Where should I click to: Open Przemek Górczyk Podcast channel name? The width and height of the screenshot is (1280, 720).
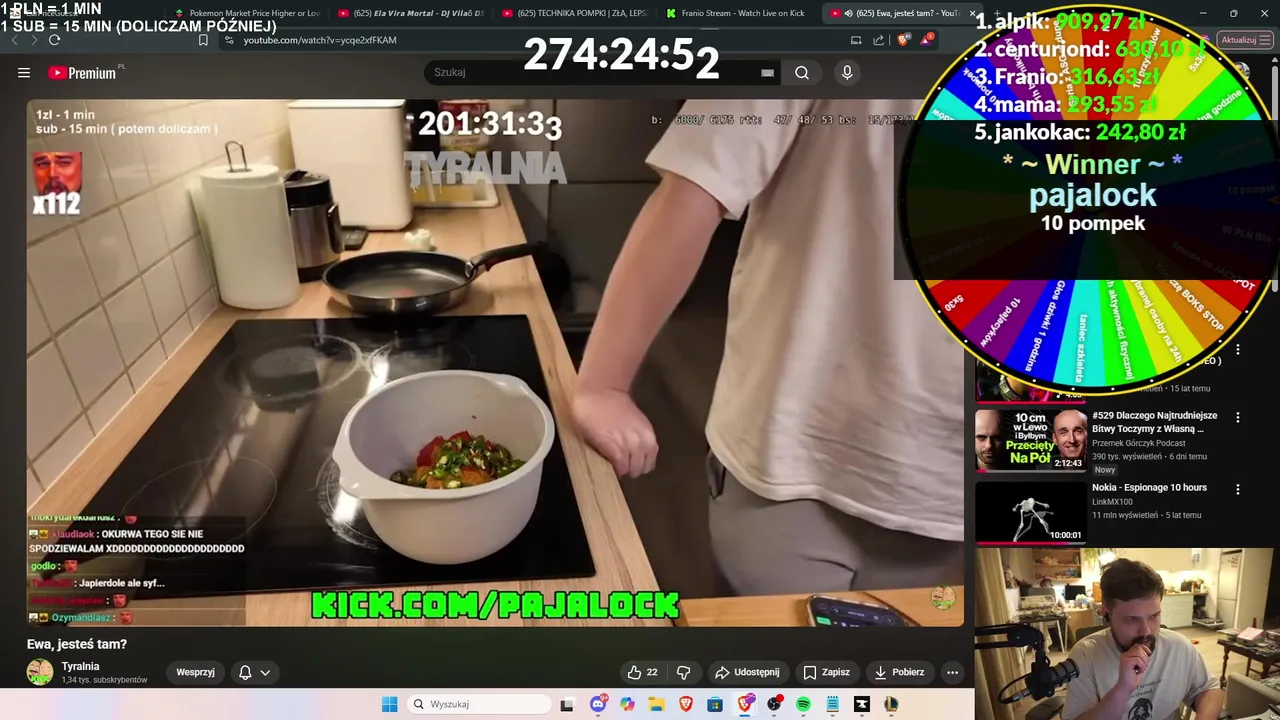(1138, 443)
